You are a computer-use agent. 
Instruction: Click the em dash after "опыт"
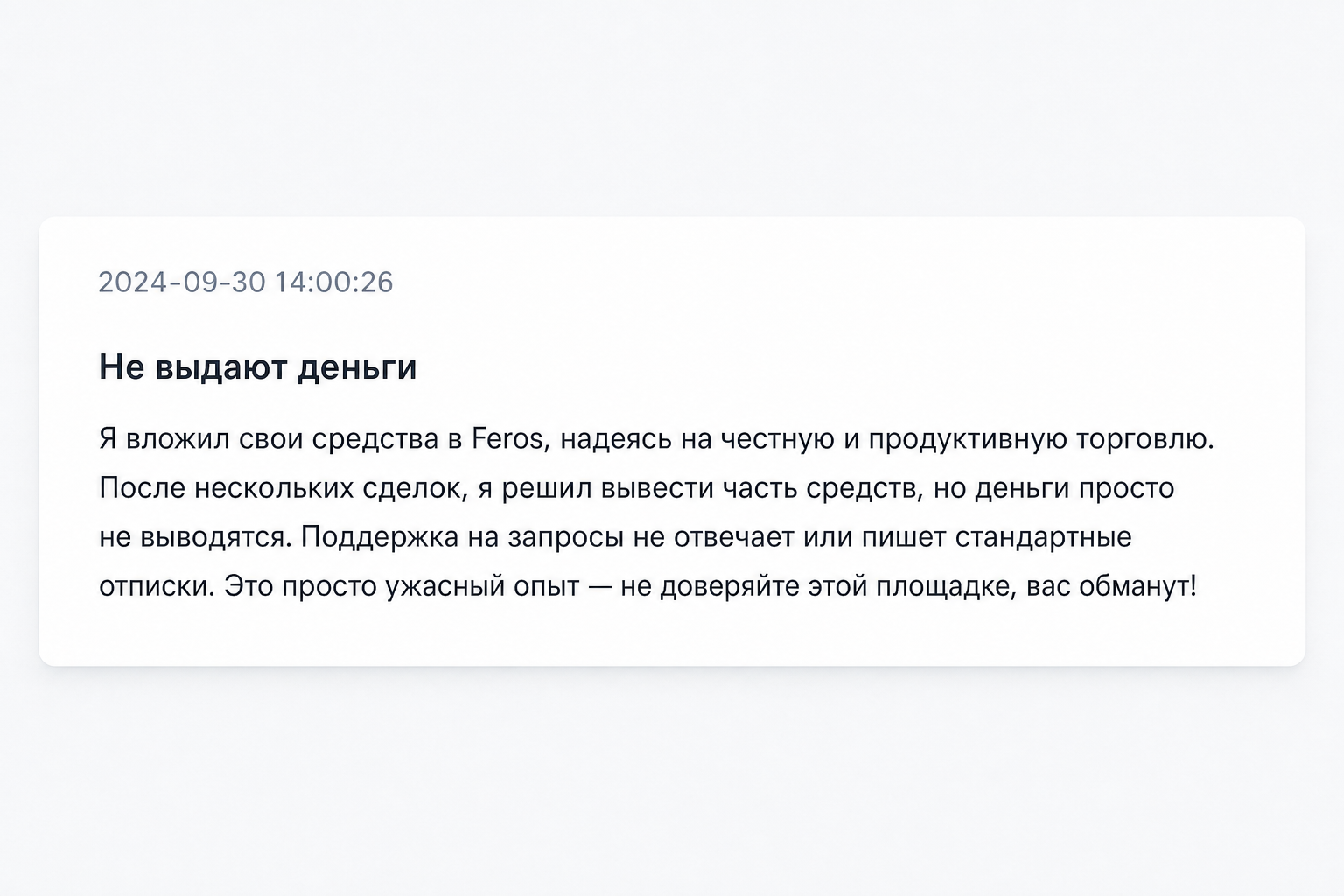click(x=600, y=585)
